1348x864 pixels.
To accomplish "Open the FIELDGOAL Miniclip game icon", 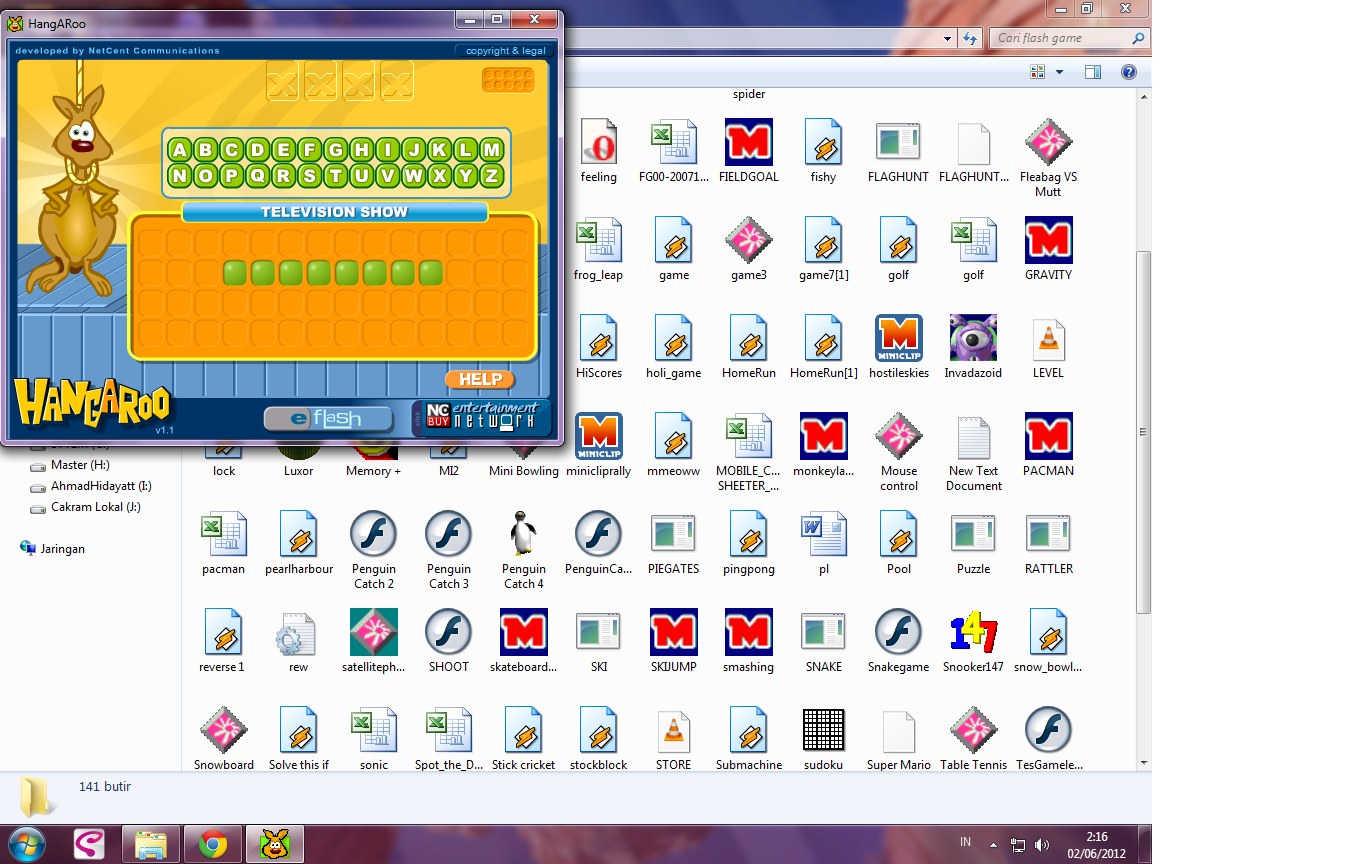I will pos(749,152).
